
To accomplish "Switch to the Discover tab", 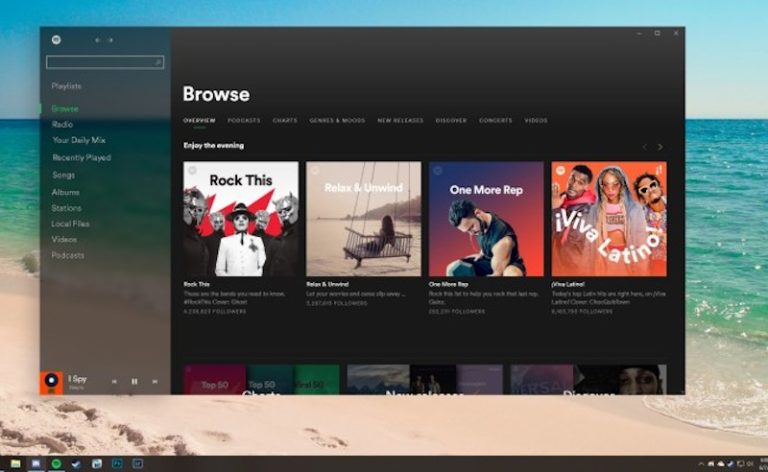I will [x=451, y=120].
